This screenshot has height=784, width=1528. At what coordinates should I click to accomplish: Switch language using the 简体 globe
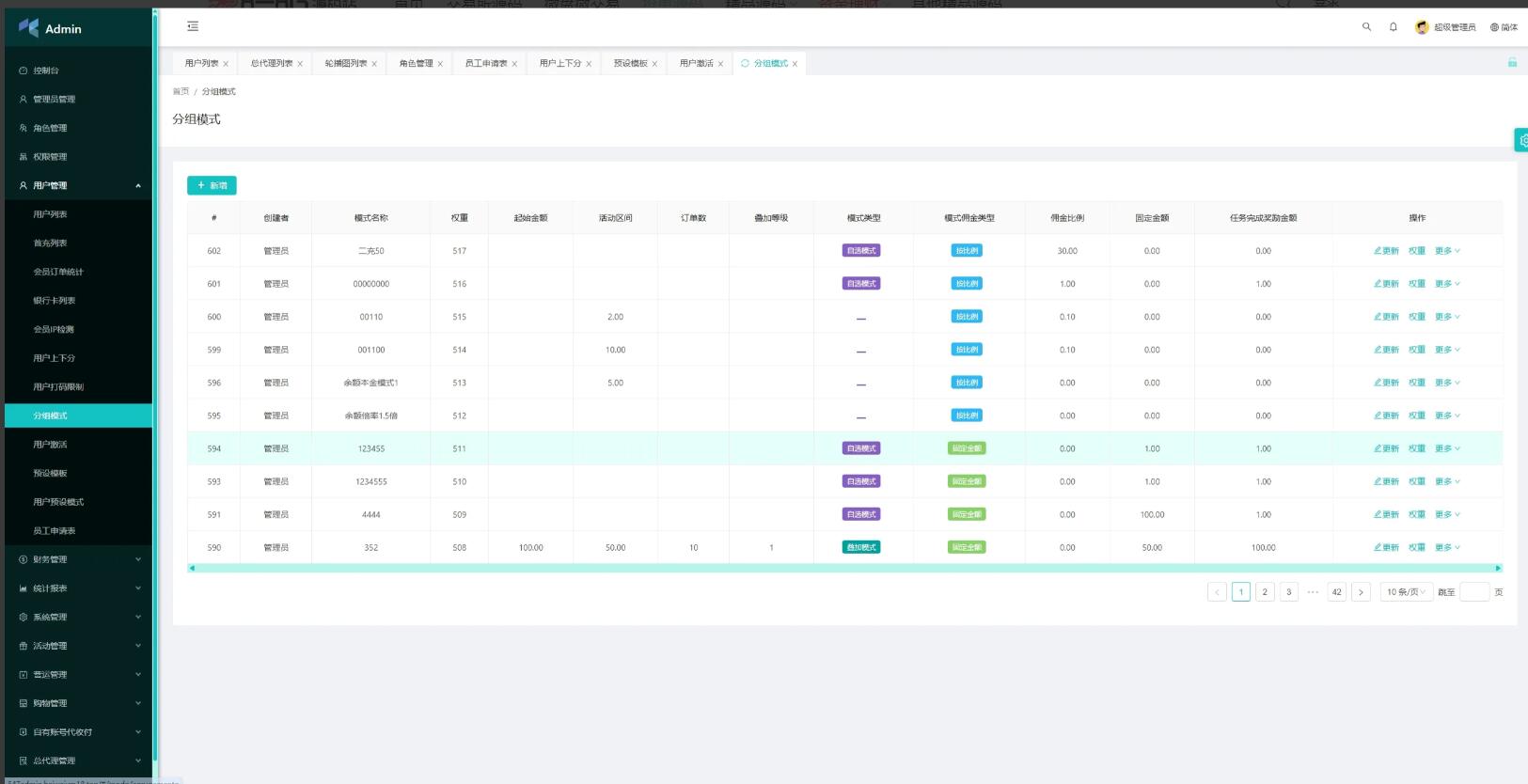pos(1504,27)
